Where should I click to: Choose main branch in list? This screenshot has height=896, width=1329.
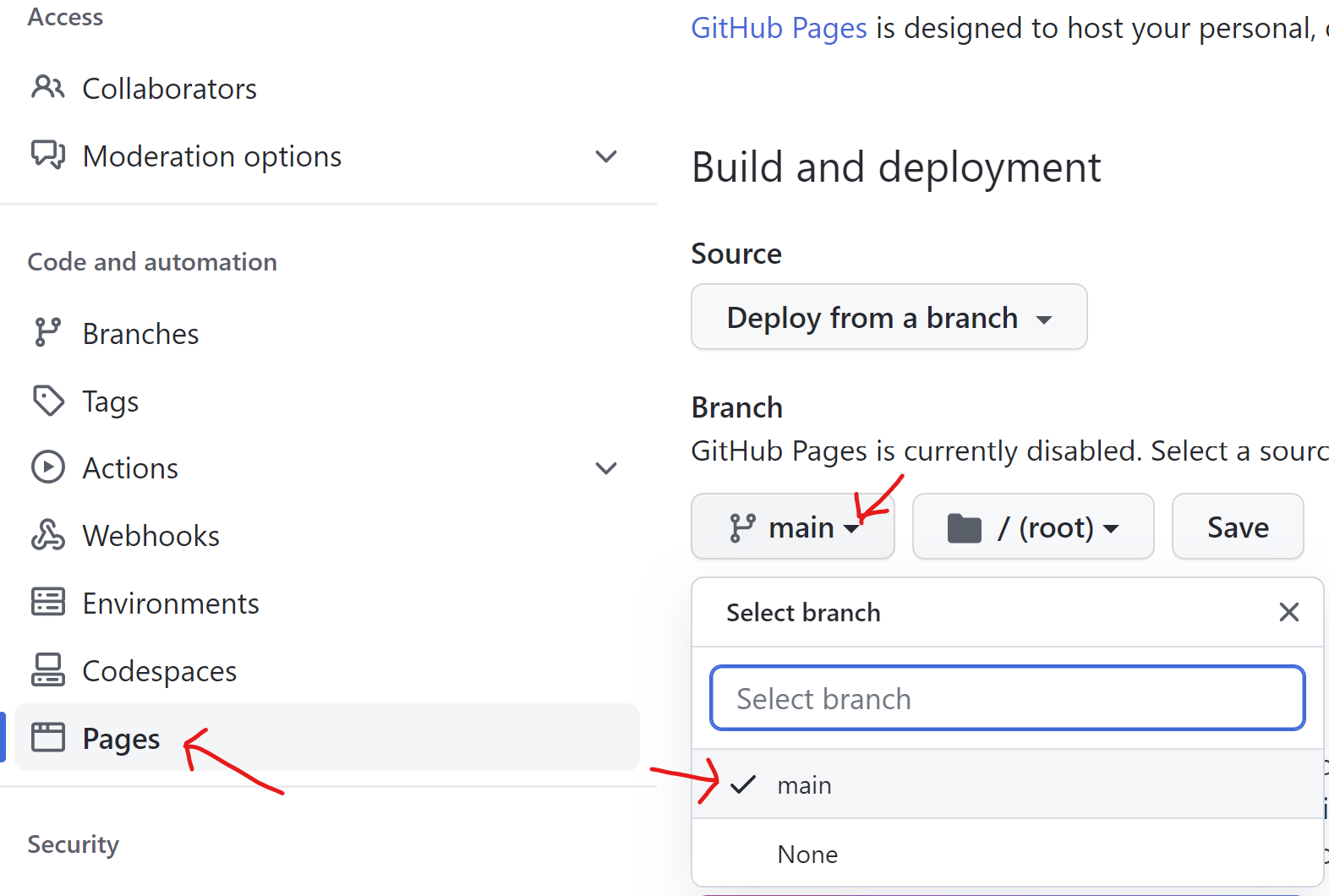click(1008, 784)
